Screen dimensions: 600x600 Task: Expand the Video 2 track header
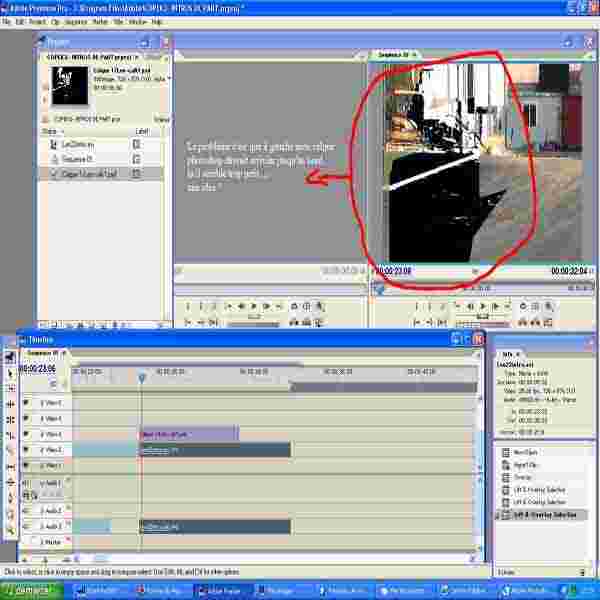click(x=42, y=450)
